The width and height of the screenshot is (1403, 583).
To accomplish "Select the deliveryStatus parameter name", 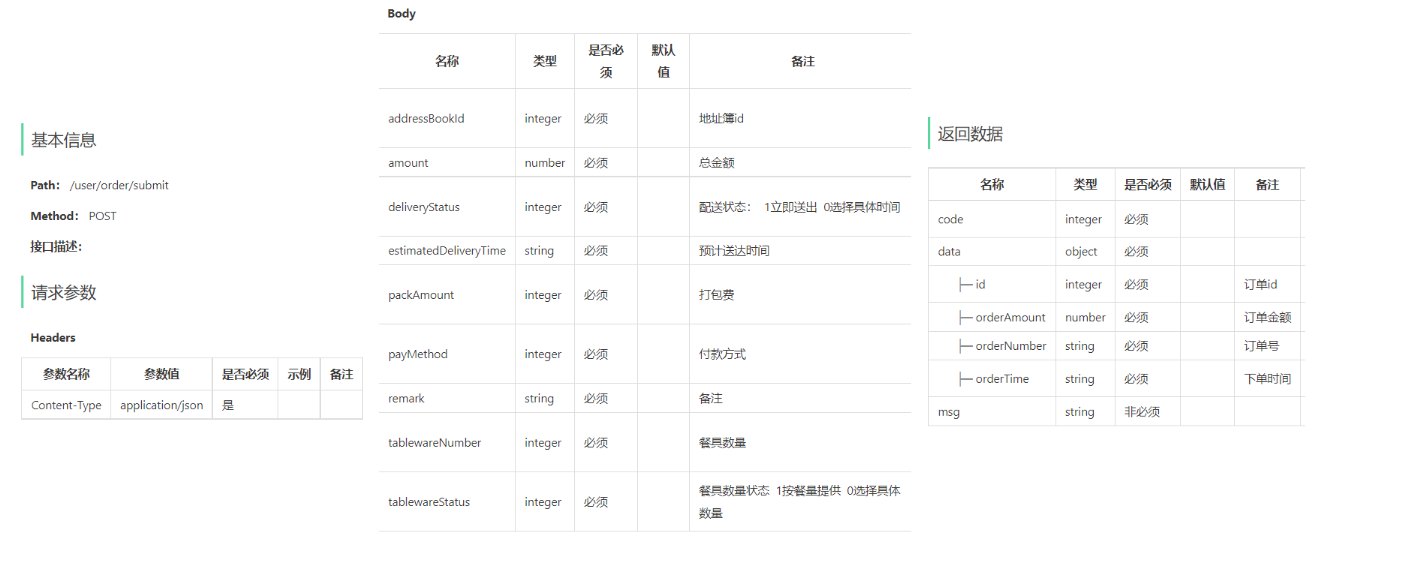I will [424, 207].
